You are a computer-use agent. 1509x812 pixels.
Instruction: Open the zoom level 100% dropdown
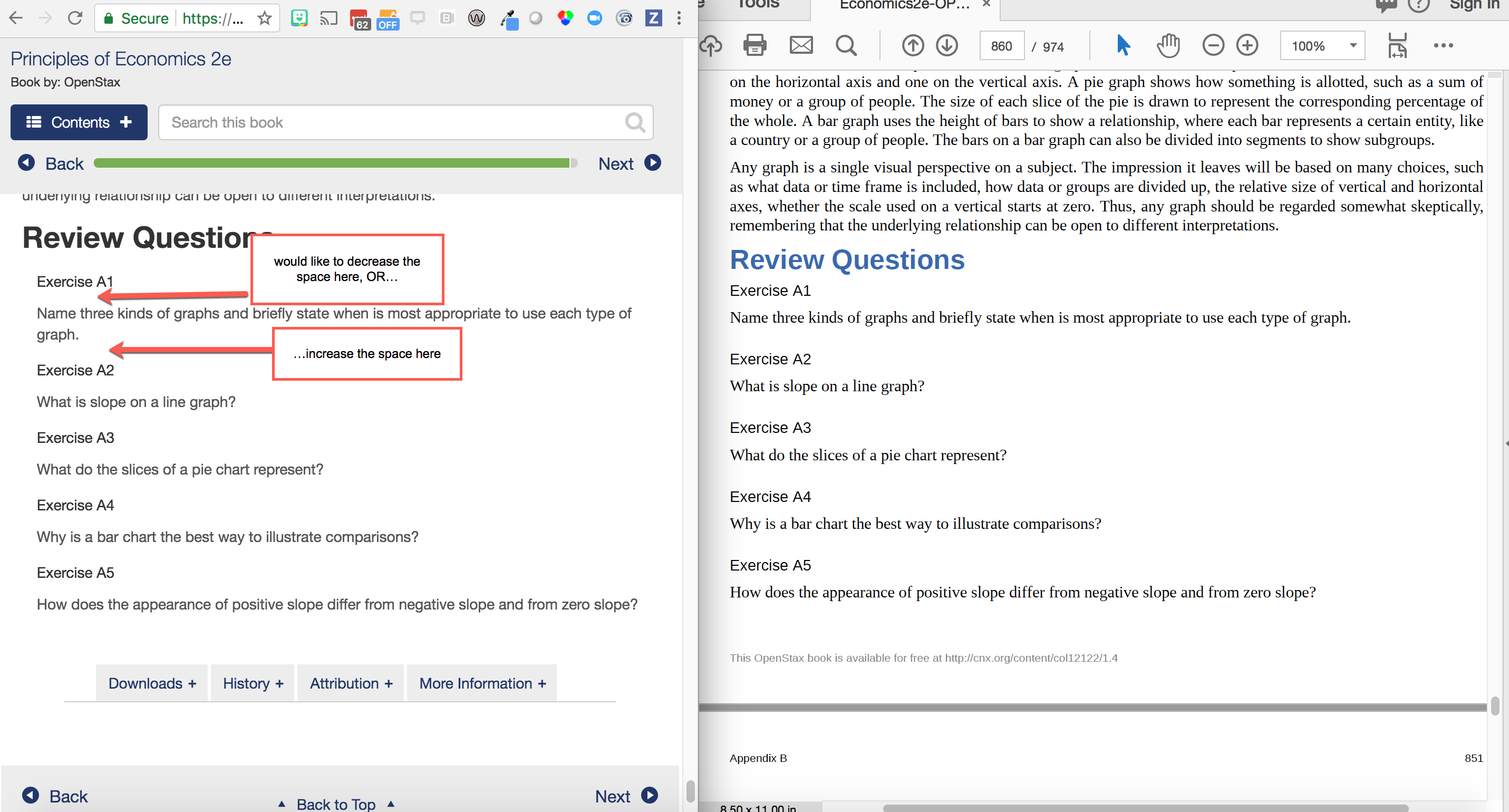[x=1322, y=46]
